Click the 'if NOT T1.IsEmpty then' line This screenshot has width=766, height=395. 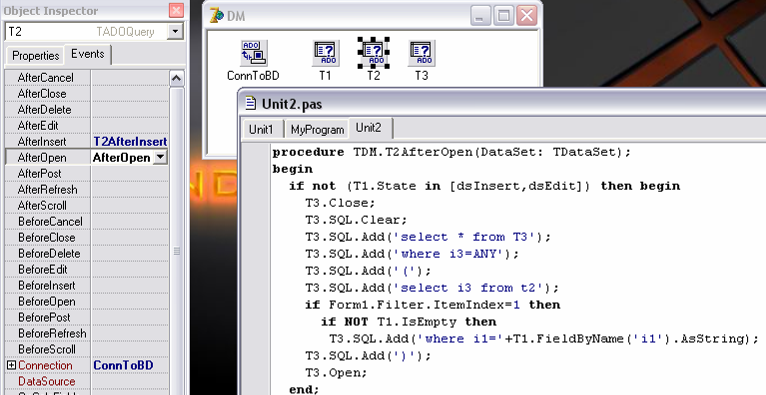tap(408, 322)
